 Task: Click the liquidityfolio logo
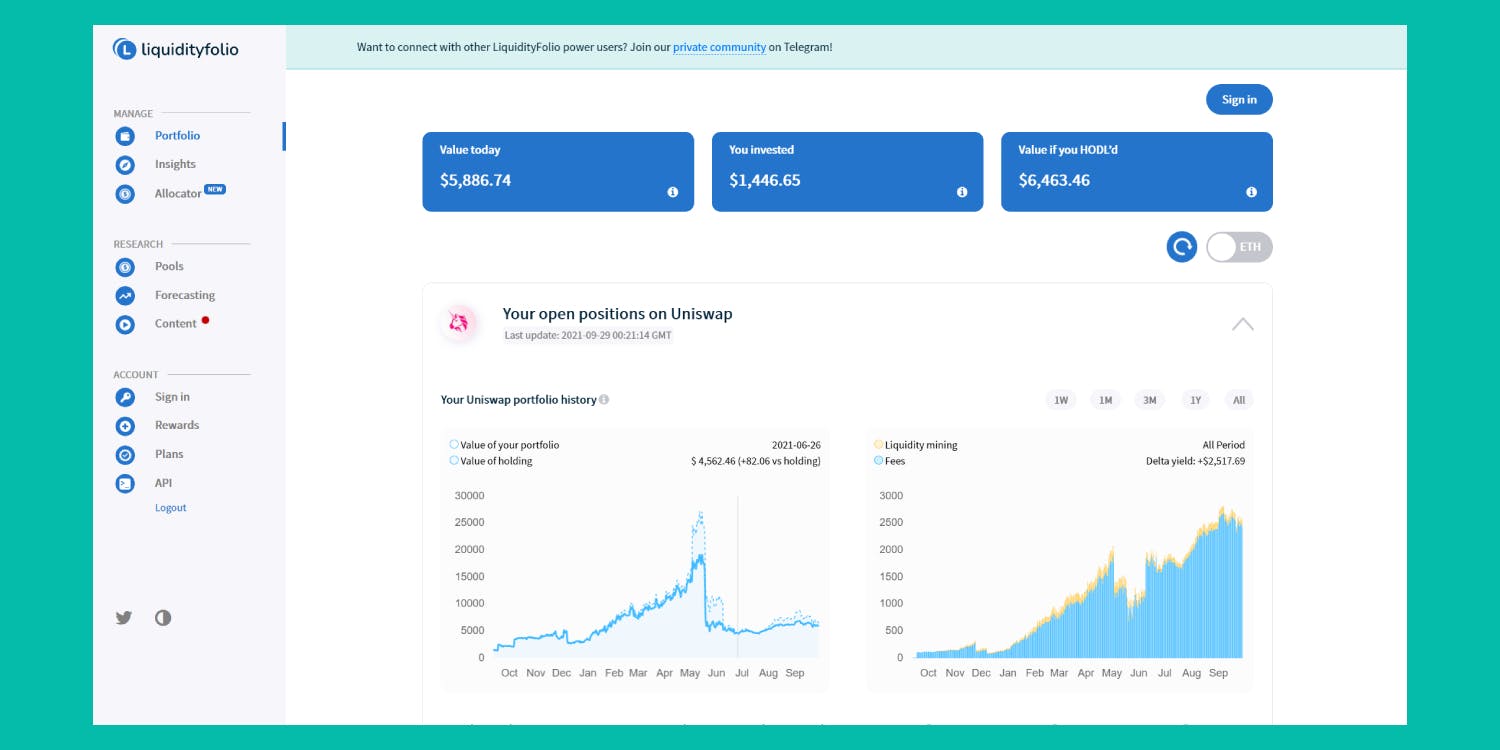pyautogui.click(x=176, y=49)
